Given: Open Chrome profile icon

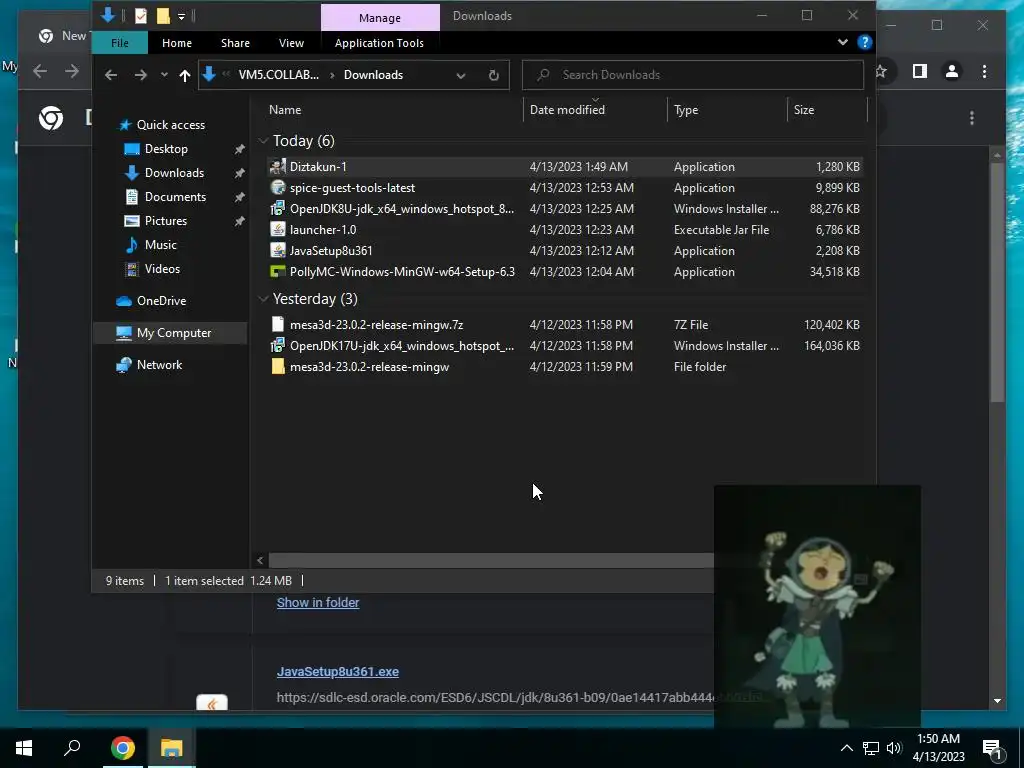Looking at the screenshot, I should tap(952, 71).
